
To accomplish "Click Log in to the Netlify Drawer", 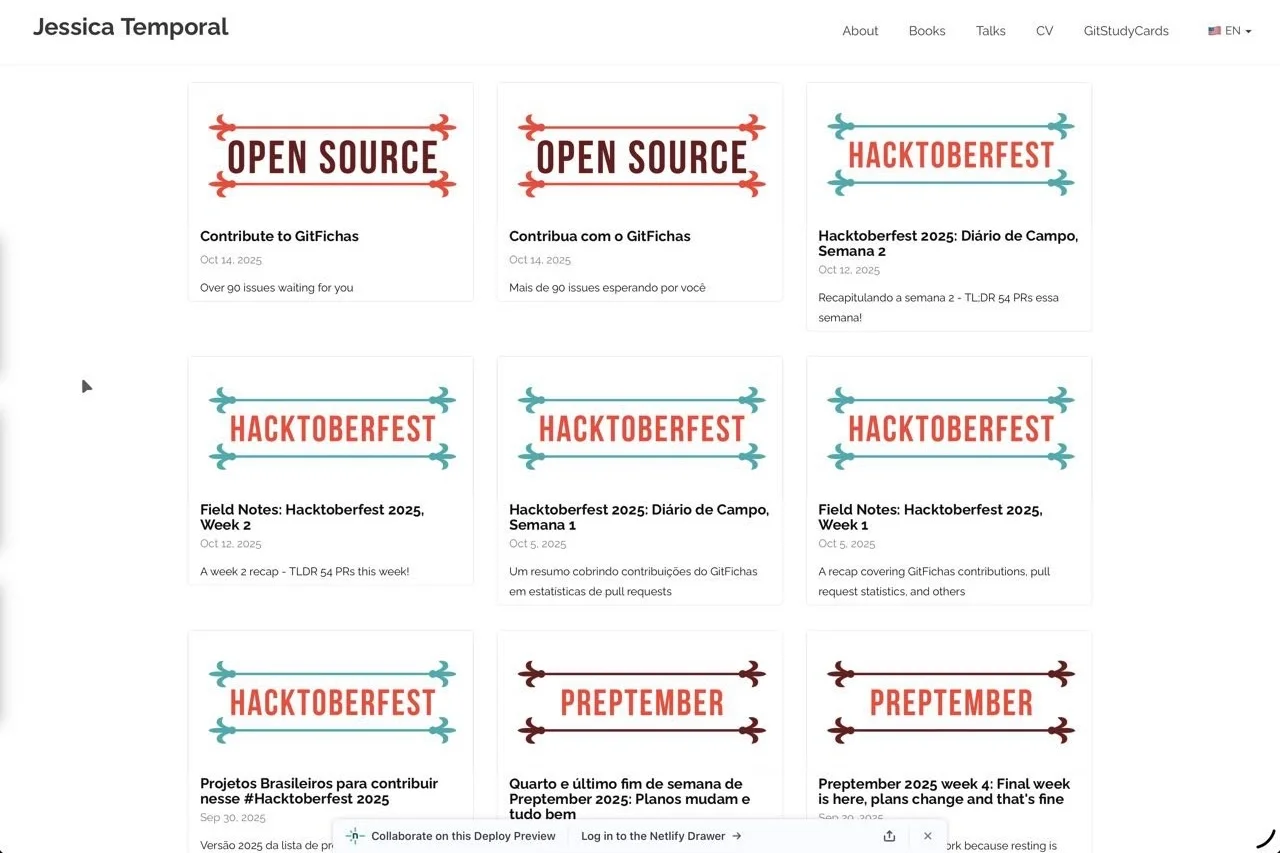I will click(x=653, y=835).
